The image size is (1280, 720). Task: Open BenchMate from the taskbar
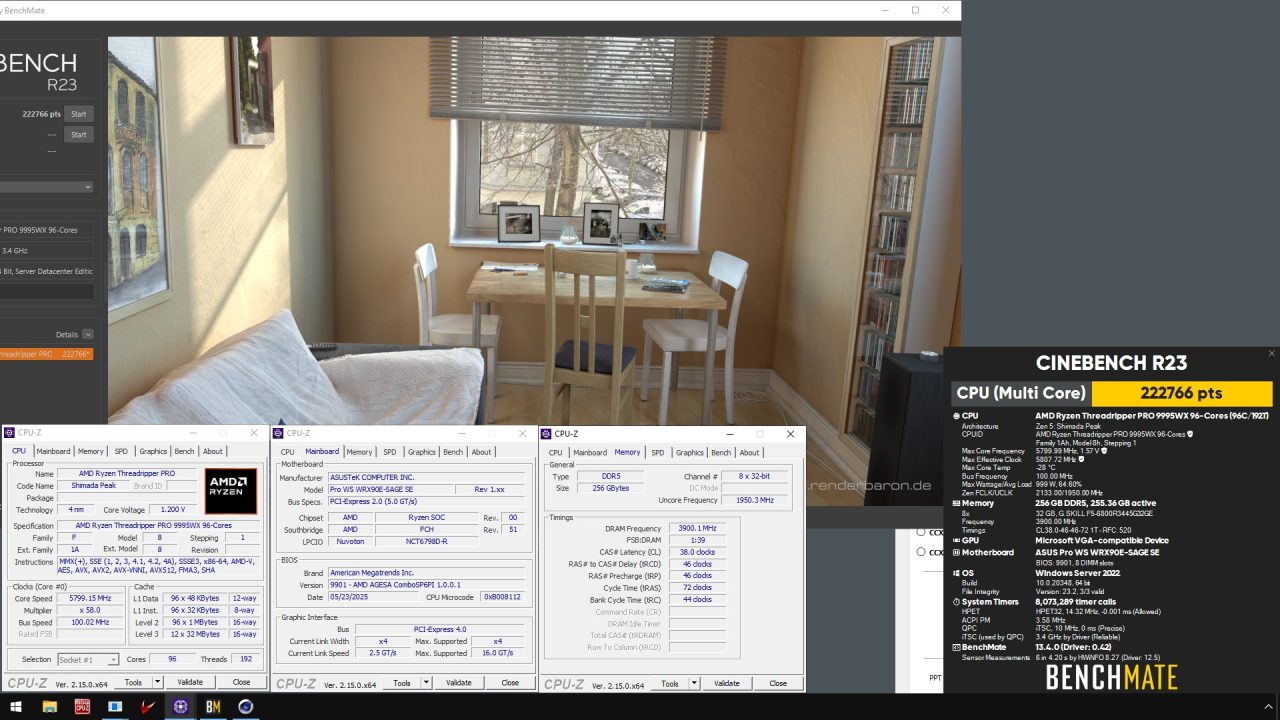point(212,707)
